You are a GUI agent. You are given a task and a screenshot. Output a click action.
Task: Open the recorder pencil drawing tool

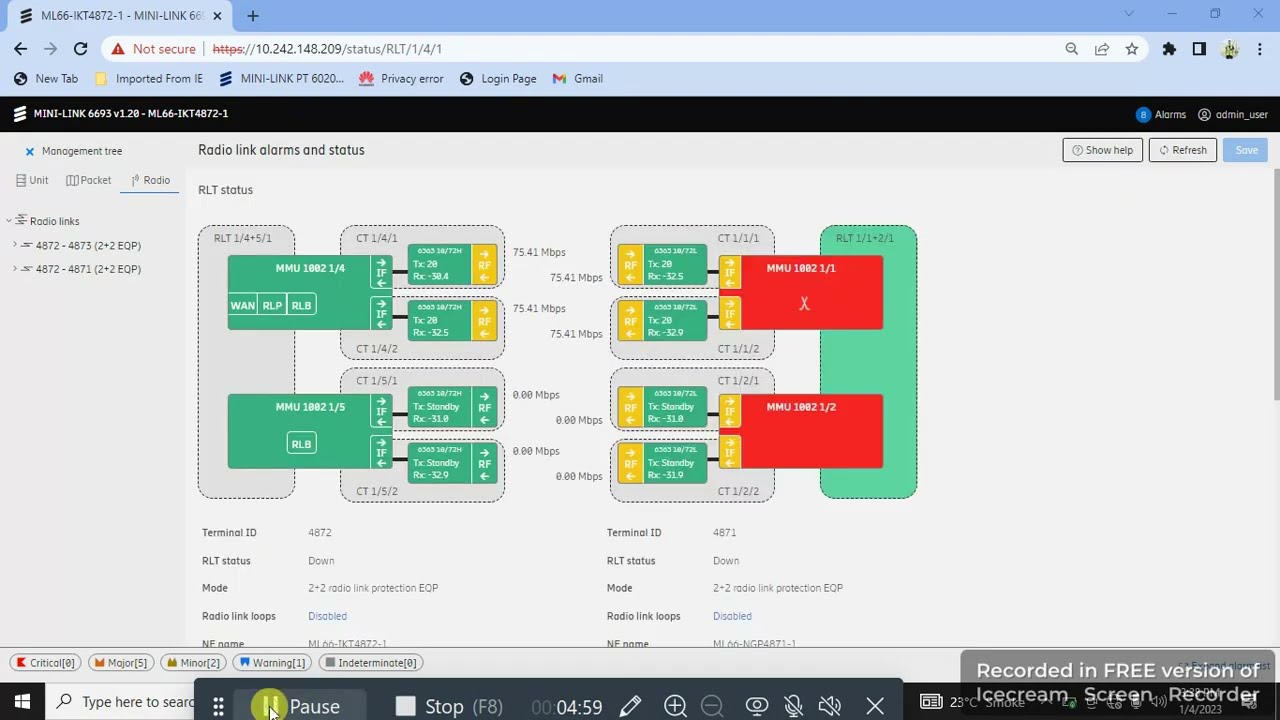(x=630, y=706)
